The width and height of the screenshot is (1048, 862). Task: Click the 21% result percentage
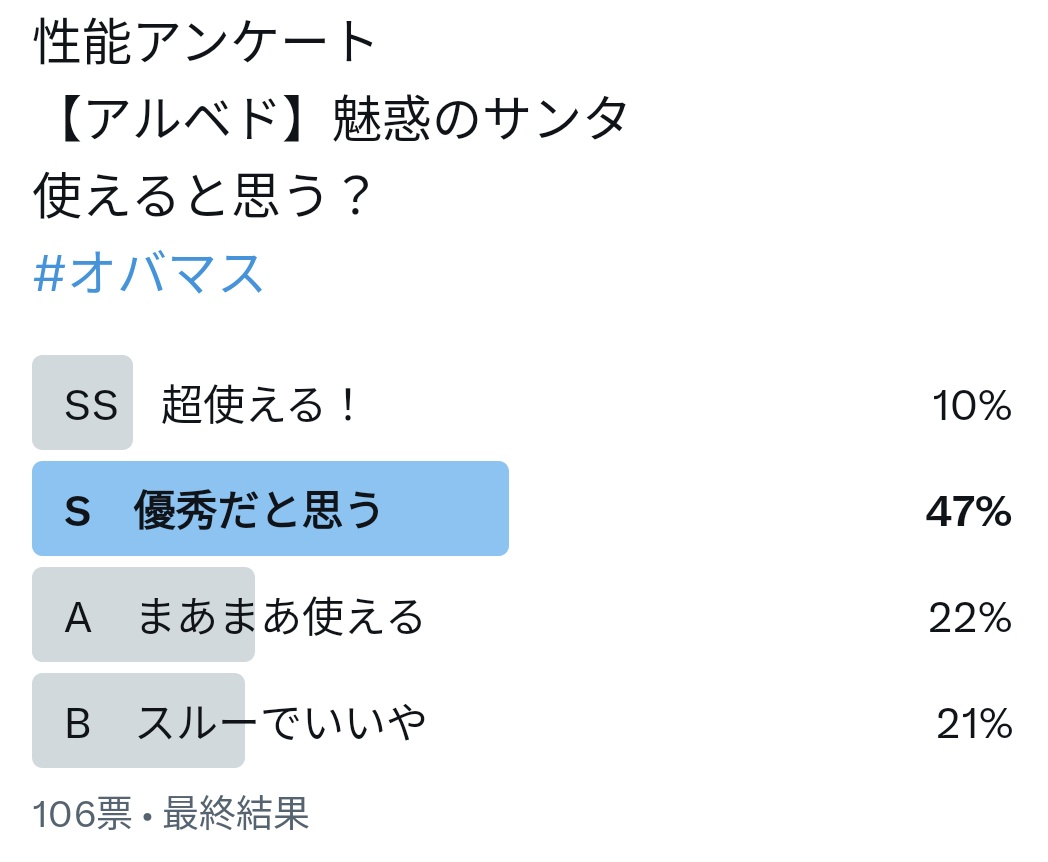pyautogui.click(x=974, y=724)
